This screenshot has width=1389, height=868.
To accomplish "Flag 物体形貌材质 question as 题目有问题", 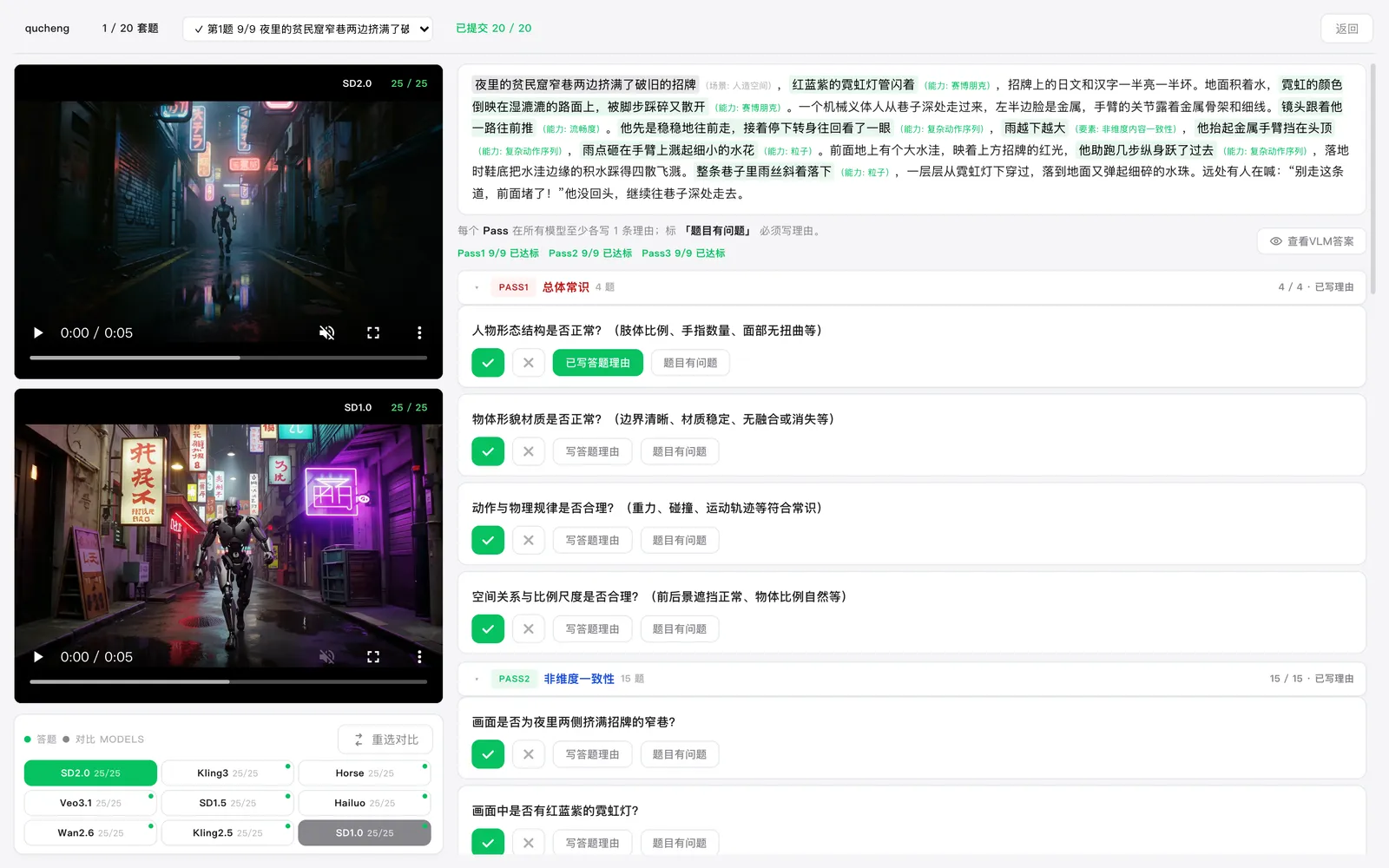I will click(x=680, y=451).
